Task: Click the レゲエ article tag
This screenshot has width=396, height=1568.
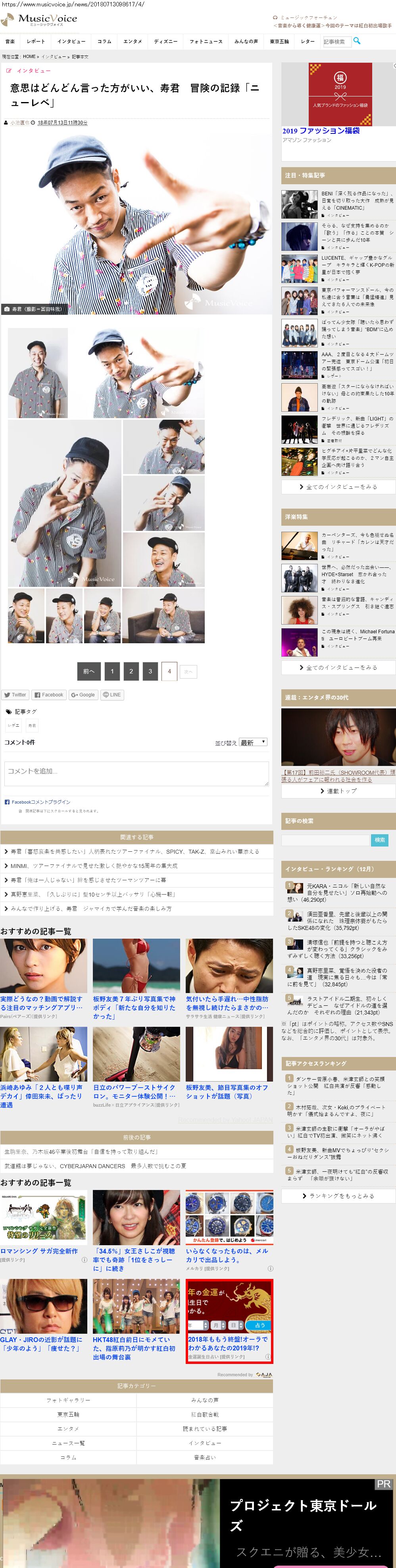Action: coord(13,725)
